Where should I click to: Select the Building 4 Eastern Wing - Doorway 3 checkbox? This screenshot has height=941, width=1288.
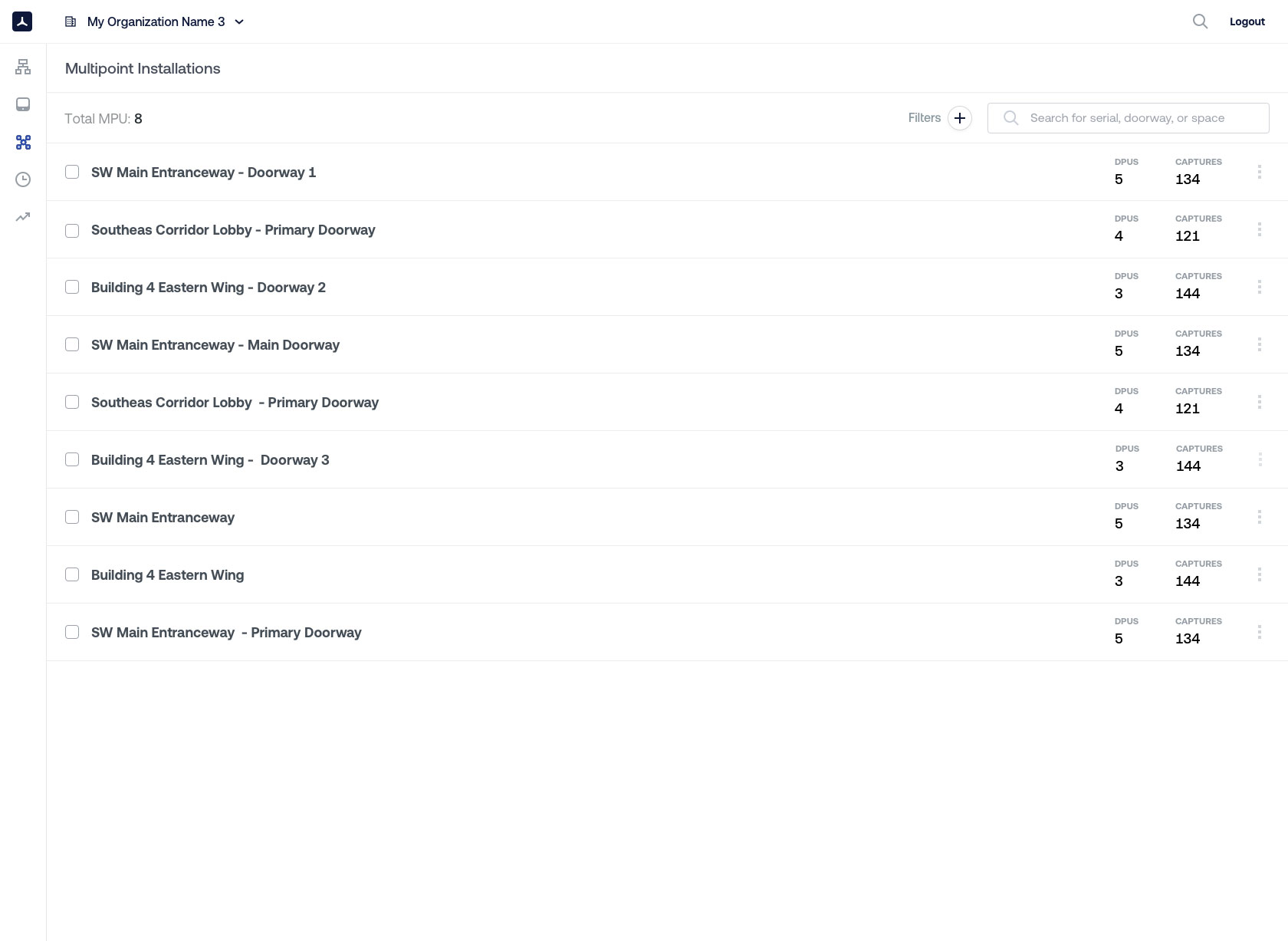(x=72, y=459)
